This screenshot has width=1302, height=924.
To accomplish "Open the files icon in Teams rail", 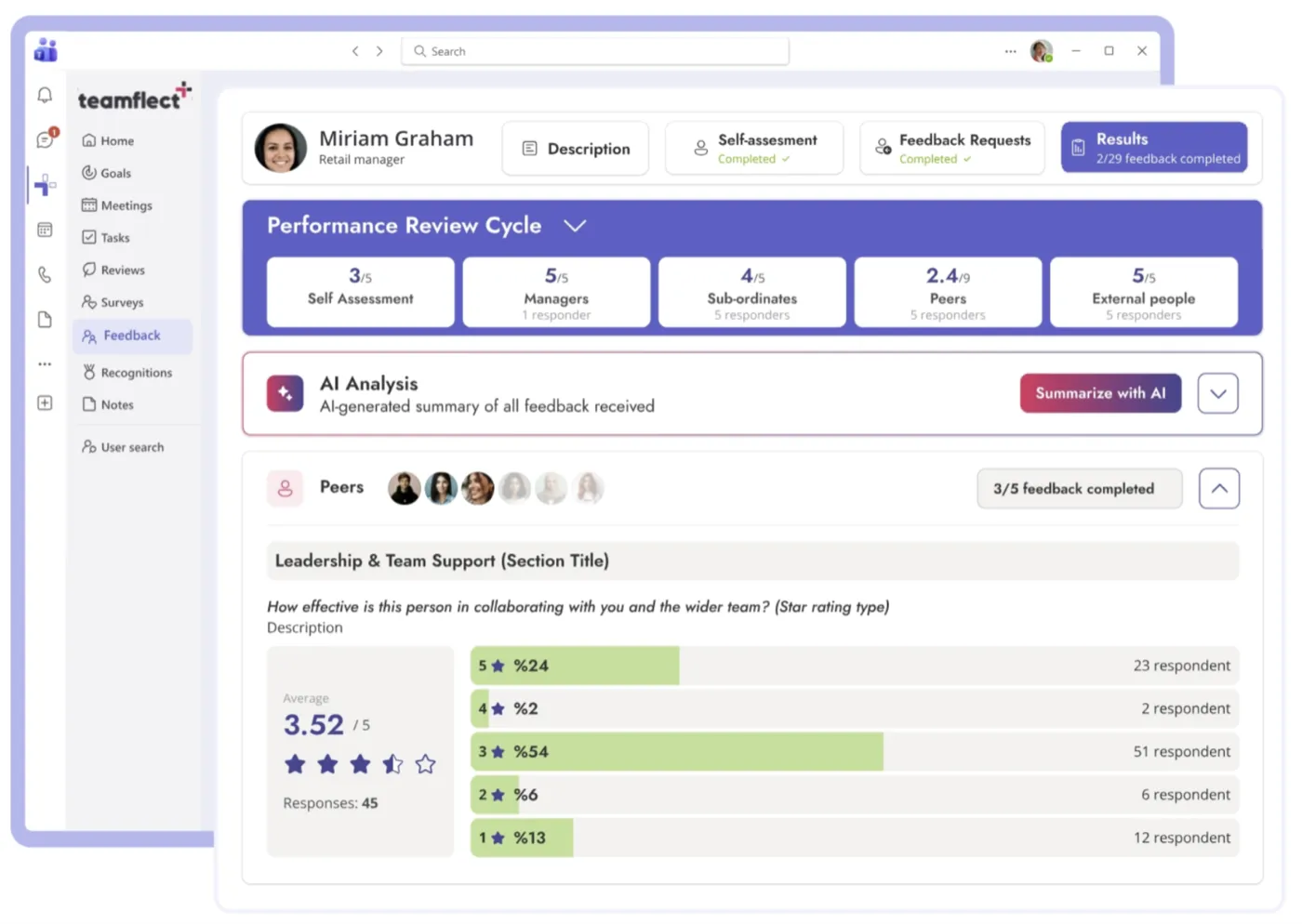I will [45, 319].
